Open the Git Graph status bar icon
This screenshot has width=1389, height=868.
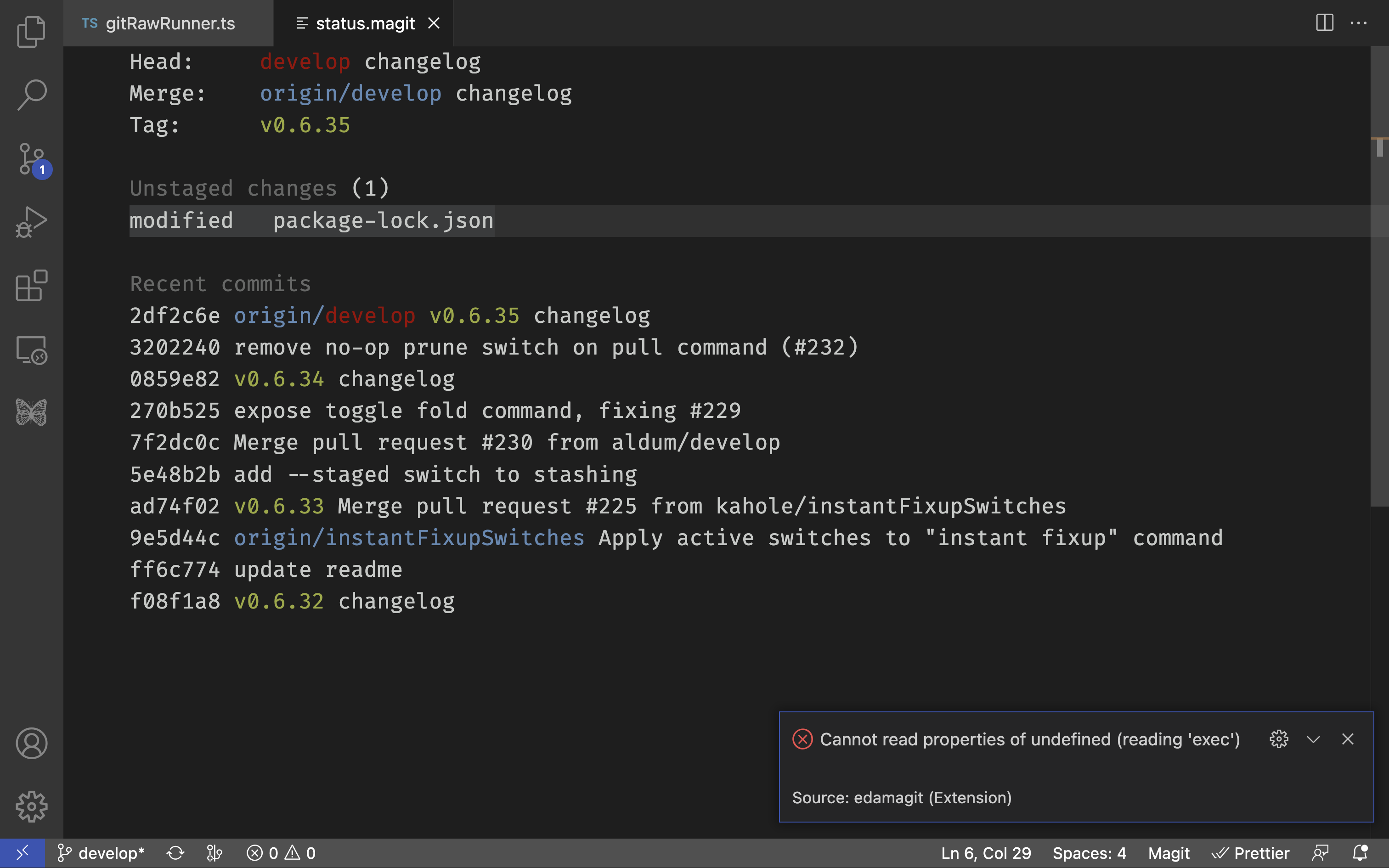click(214, 852)
